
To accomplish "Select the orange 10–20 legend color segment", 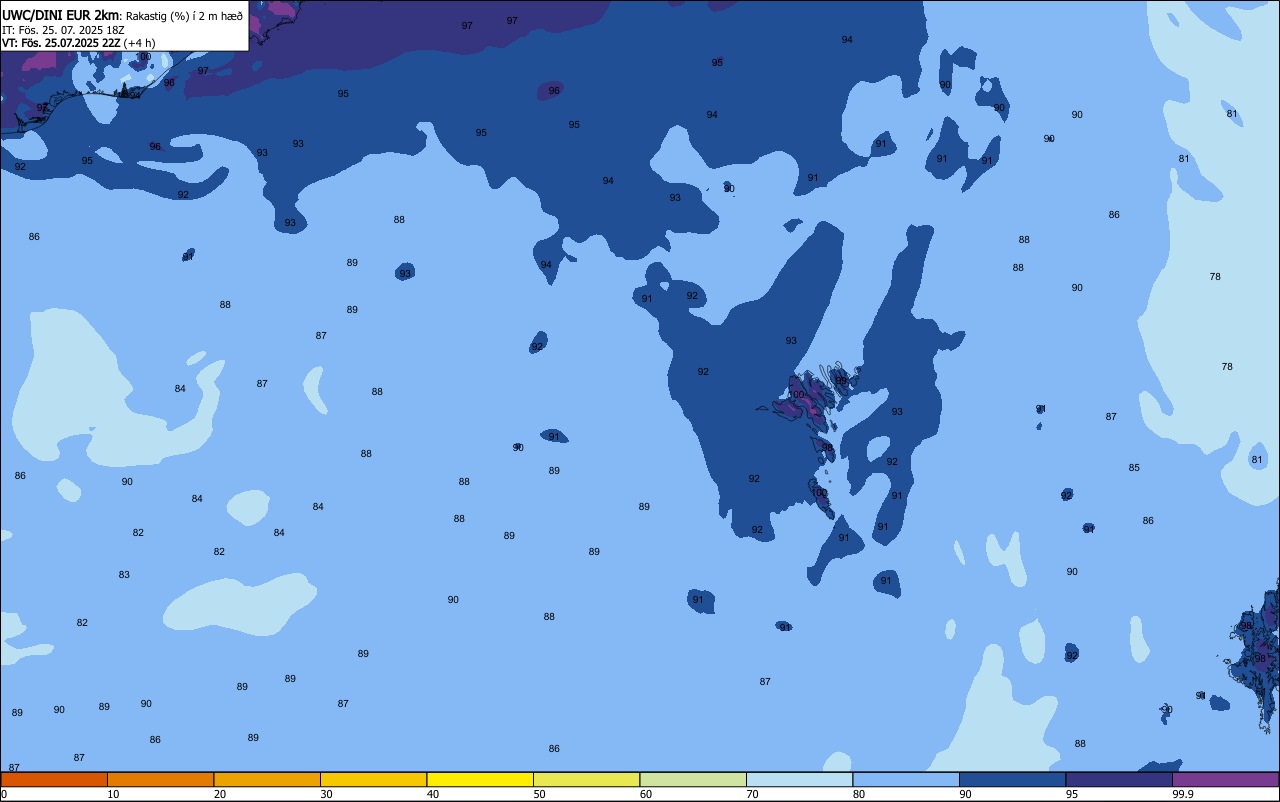I will pyautogui.click(x=160, y=779).
